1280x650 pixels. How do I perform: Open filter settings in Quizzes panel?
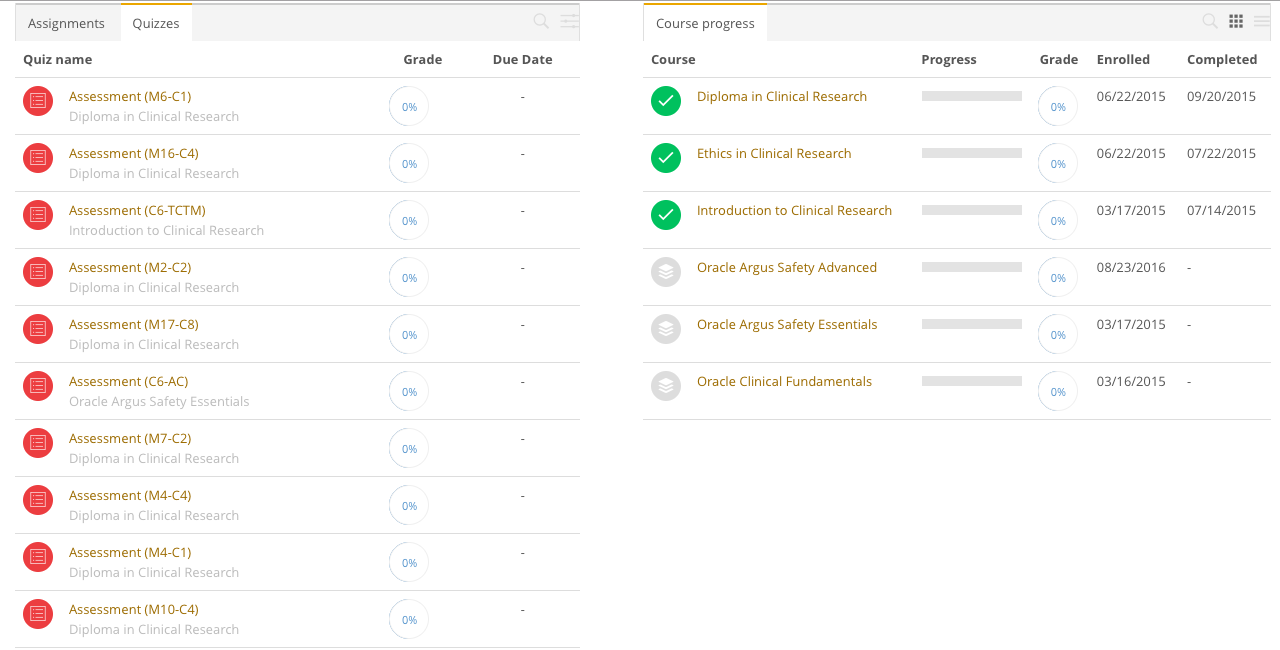point(570,21)
